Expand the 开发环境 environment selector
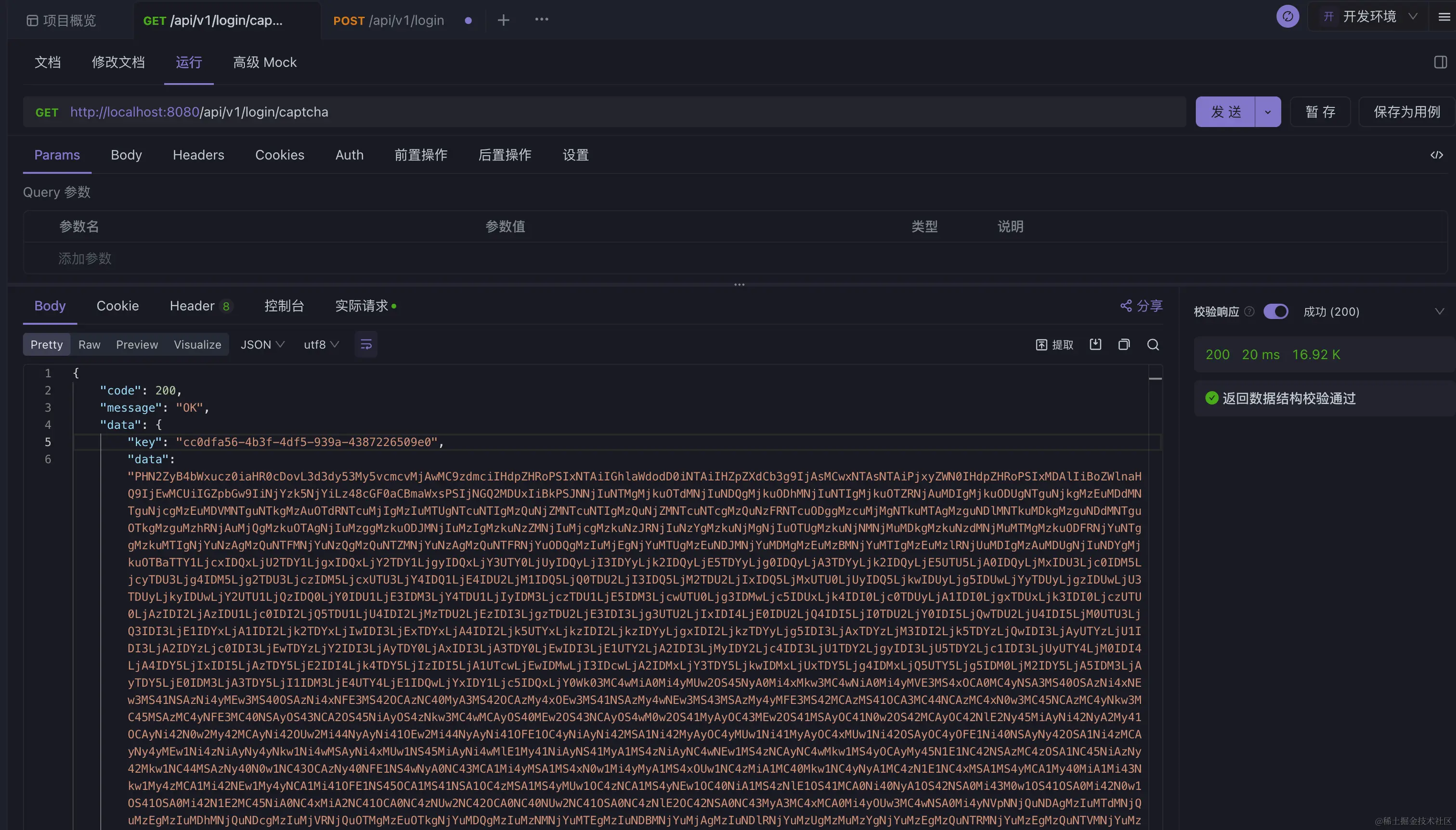The height and width of the screenshot is (830, 1456). (x=1369, y=16)
